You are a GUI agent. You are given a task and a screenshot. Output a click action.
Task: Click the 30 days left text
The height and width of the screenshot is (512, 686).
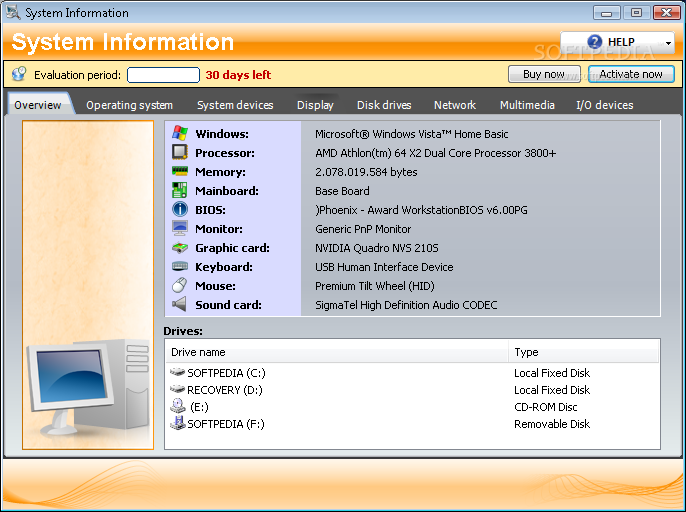click(x=238, y=75)
